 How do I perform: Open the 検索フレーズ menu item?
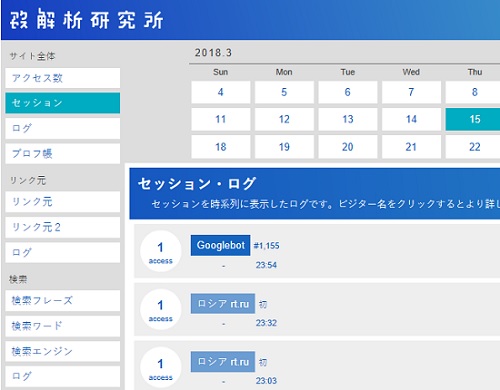(x=63, y=301)
